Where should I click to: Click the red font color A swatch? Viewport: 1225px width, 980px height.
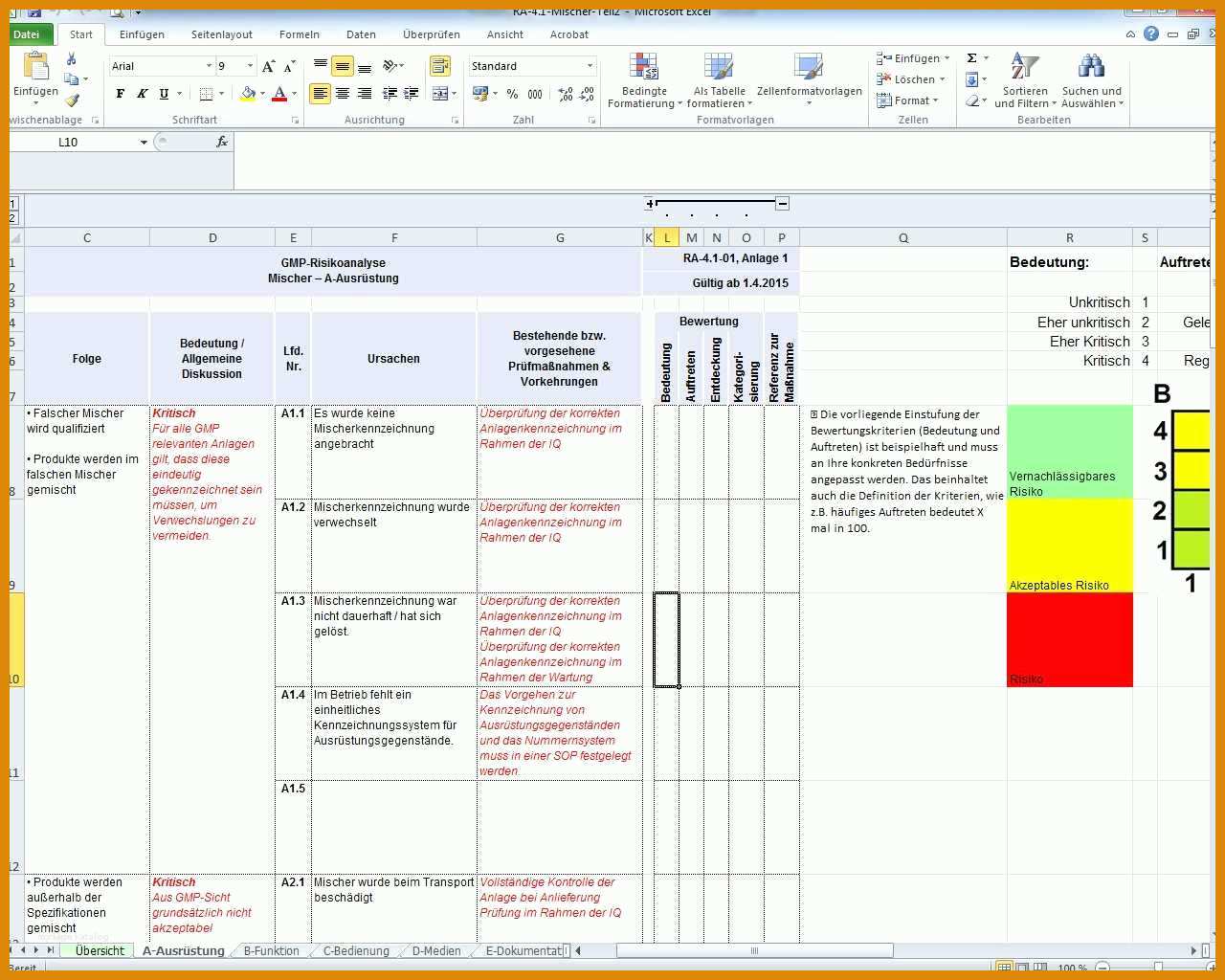click(x=279, y=94)
